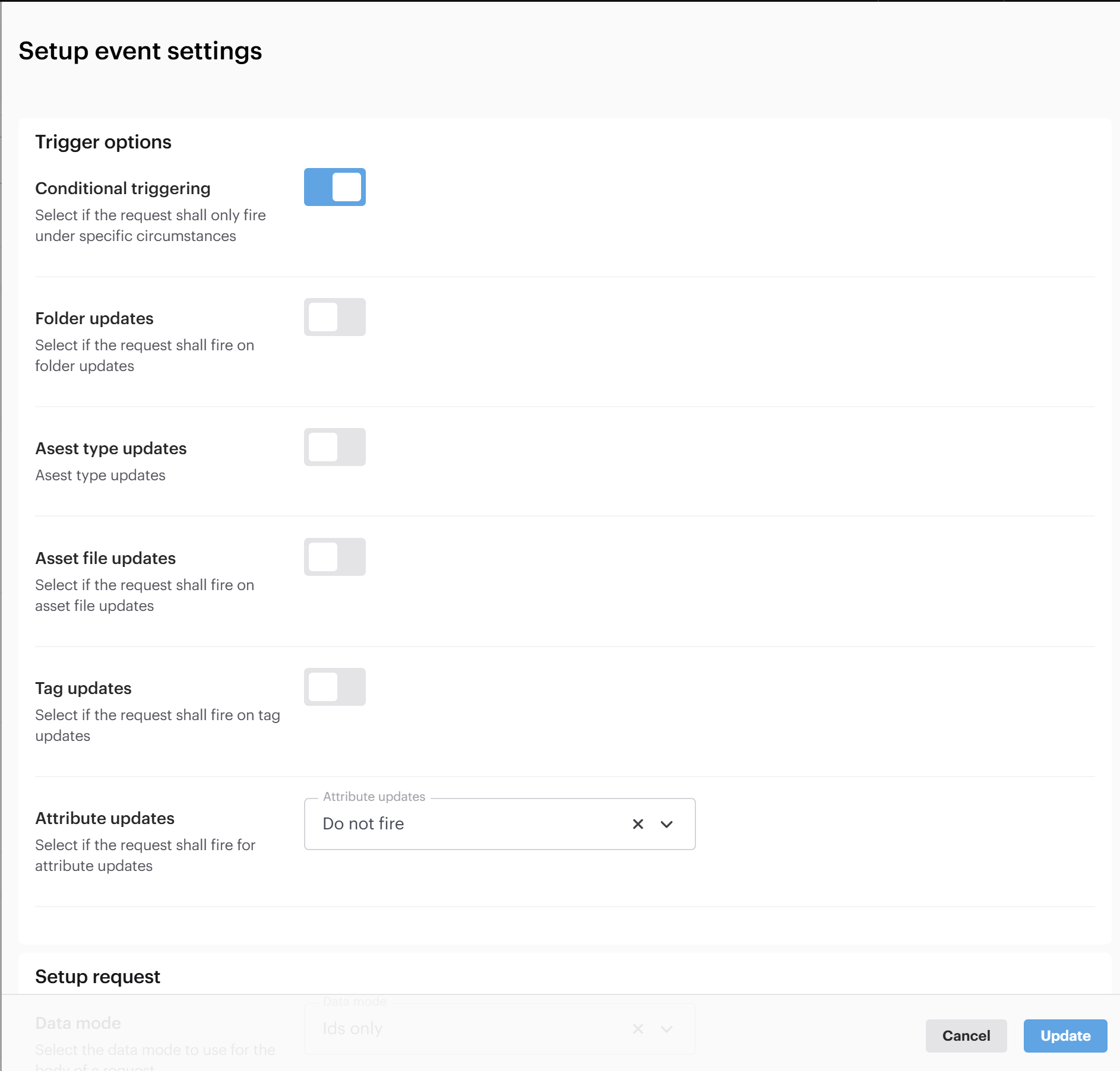The height and width of the screenshot is (1071, 1120).
Task: Click the Cancel button
Action: pyautogui.click(x=966, y=1036)
